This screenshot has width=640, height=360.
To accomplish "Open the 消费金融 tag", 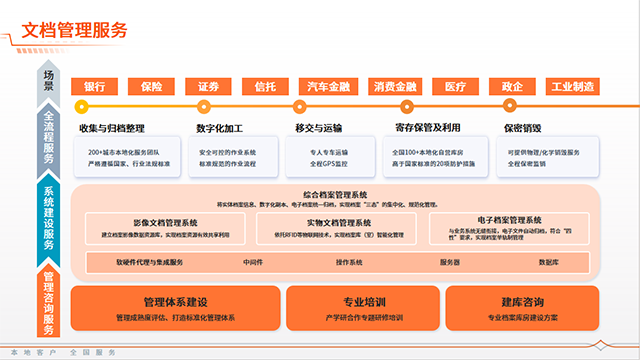I will tap(395, 87).
